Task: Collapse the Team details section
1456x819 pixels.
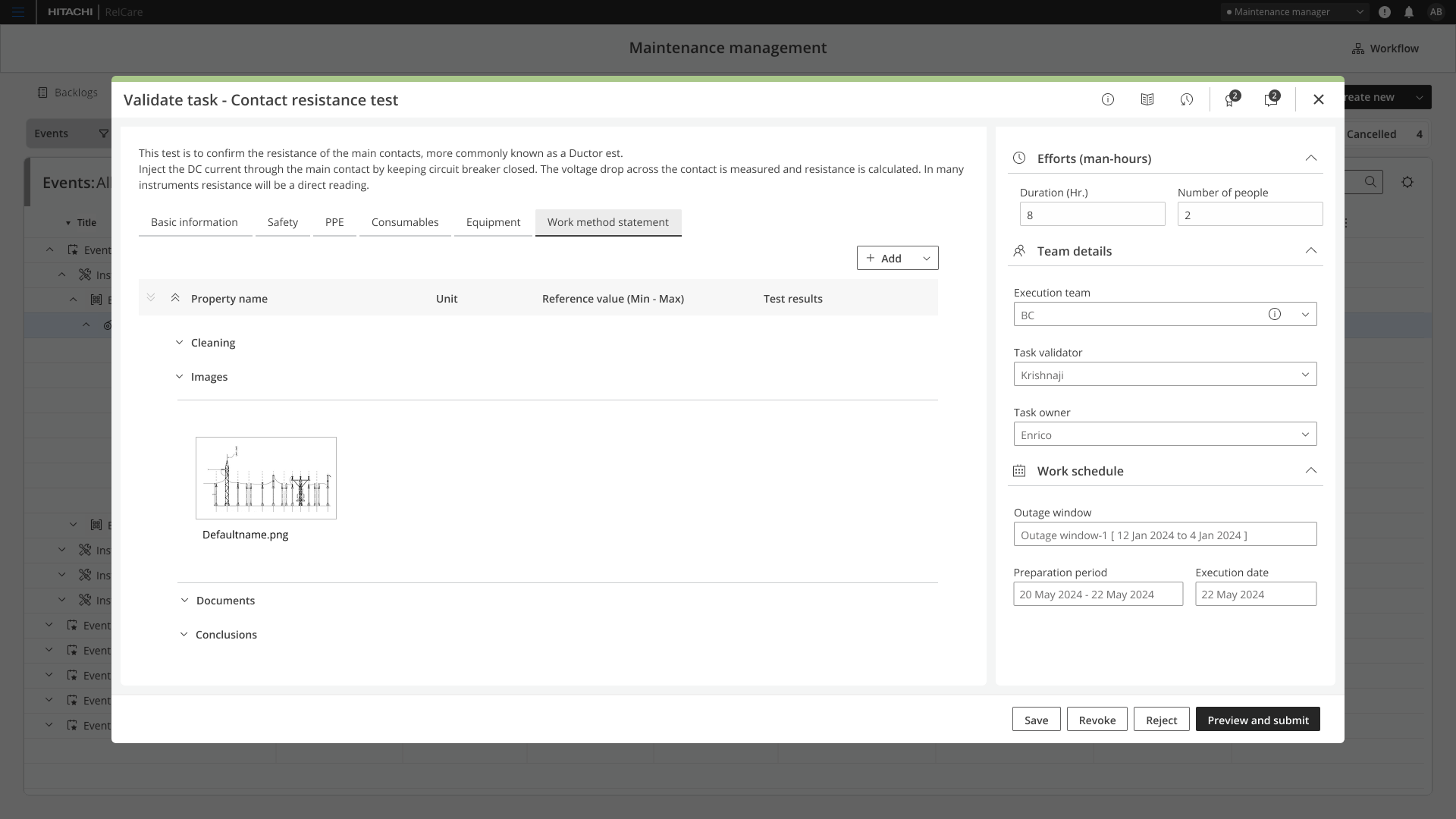Action: (x=1311, y=250)
